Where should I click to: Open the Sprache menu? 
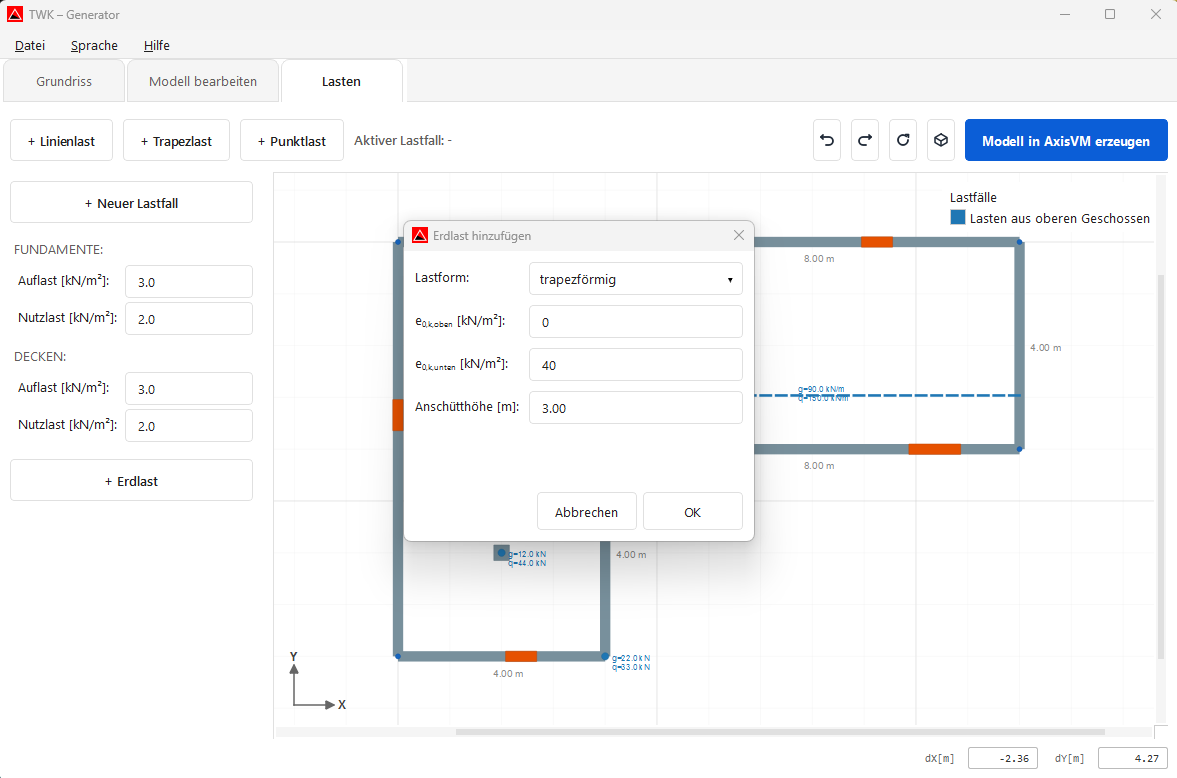click(x=94, y=45)
